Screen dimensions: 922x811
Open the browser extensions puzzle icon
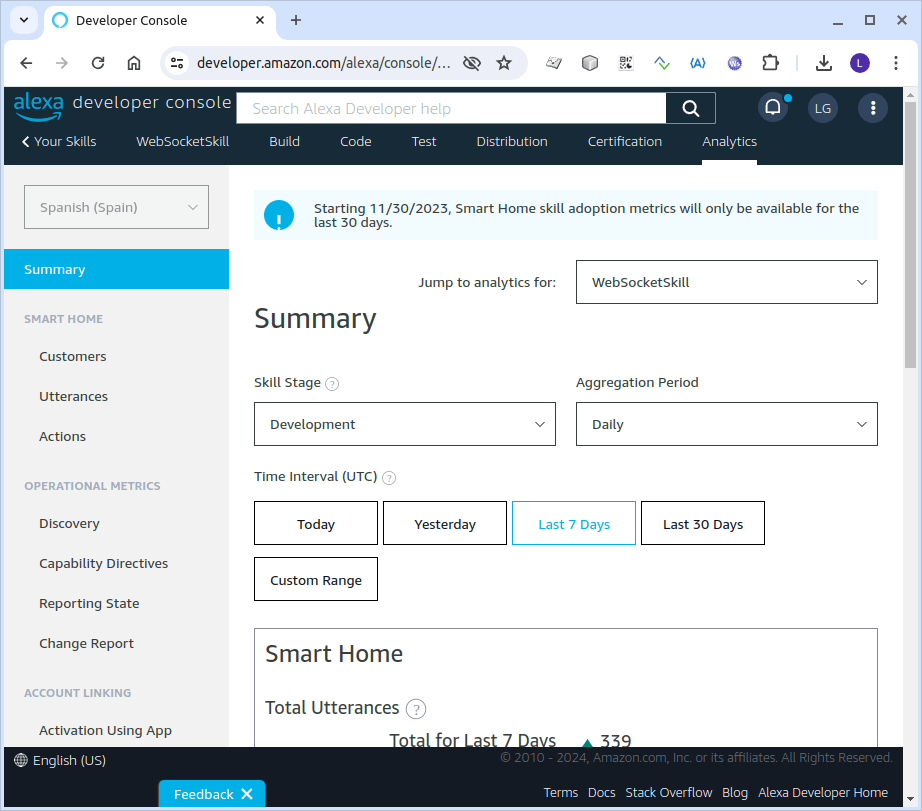coord(770,63)
